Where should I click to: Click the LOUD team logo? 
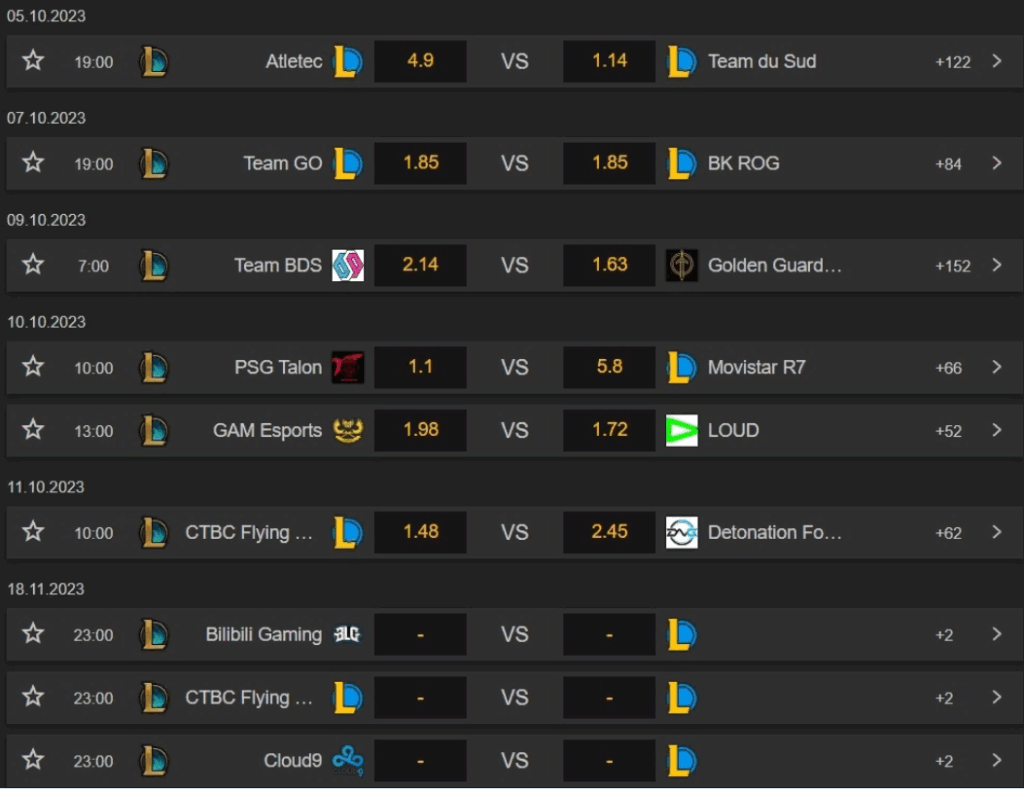pos(683,430)
